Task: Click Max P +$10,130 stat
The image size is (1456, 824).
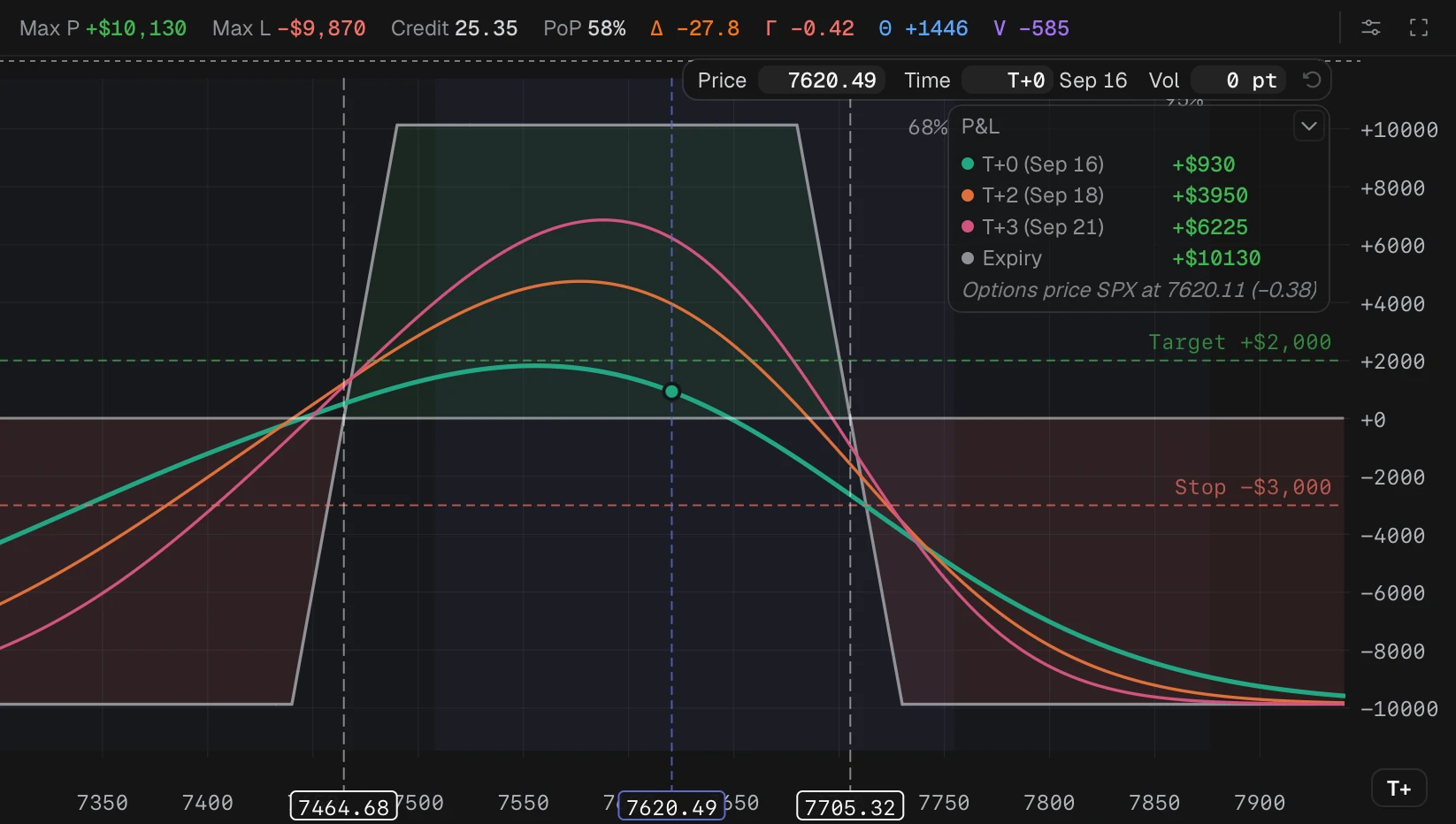Action: click(103, 28)
